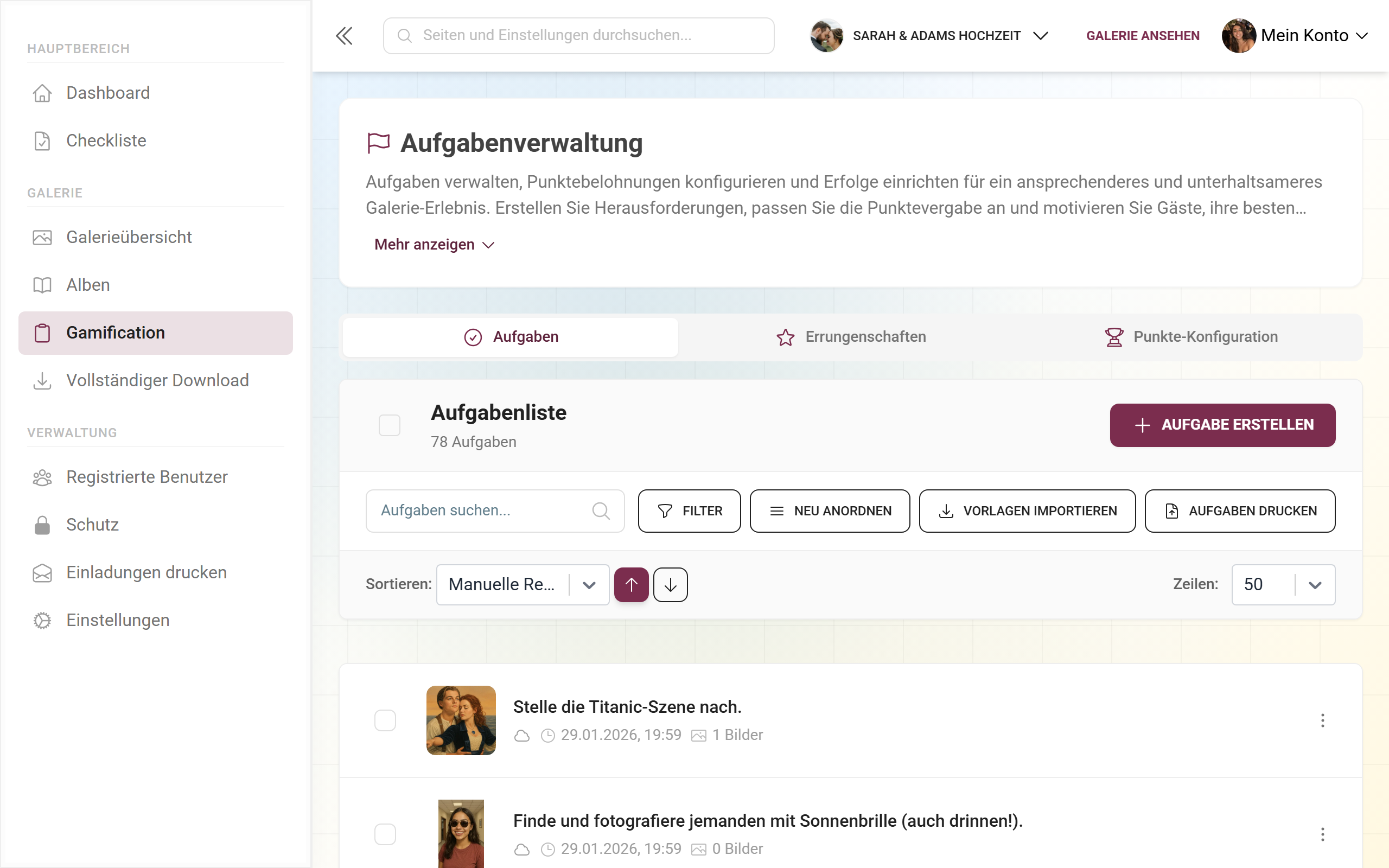Check the Titanic-Szene task checkbox

(x=385, y=720)
